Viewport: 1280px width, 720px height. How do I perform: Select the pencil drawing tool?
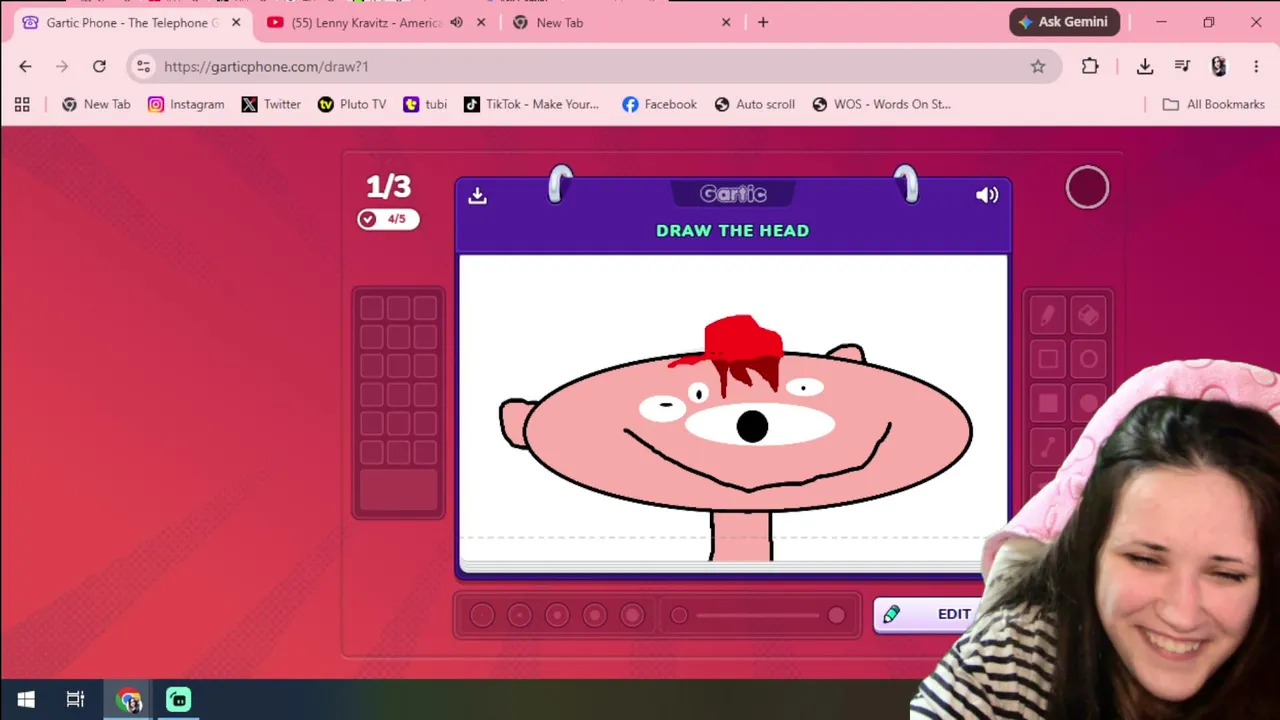pos(1047,316)
